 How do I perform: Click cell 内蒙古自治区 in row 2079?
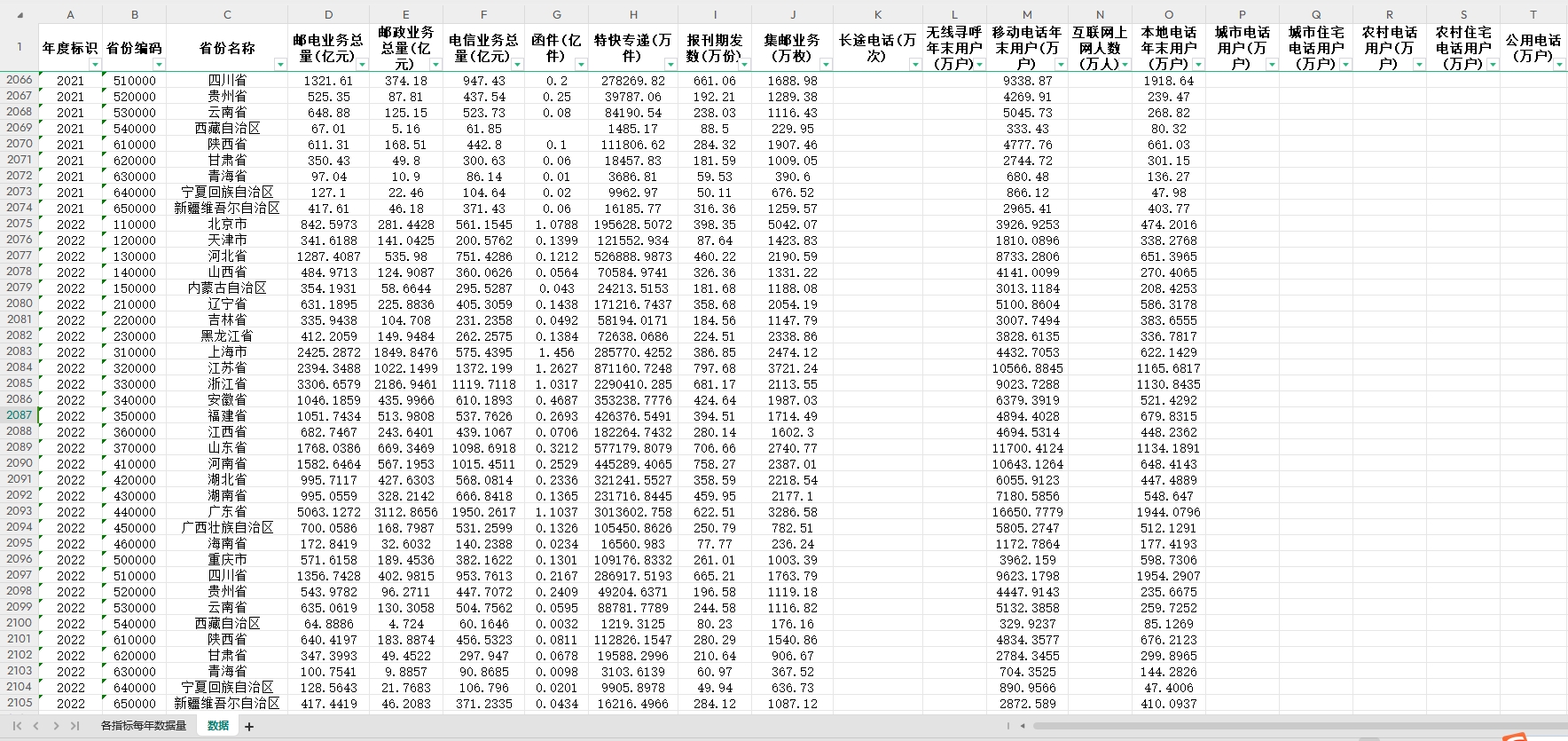[227, 288]
